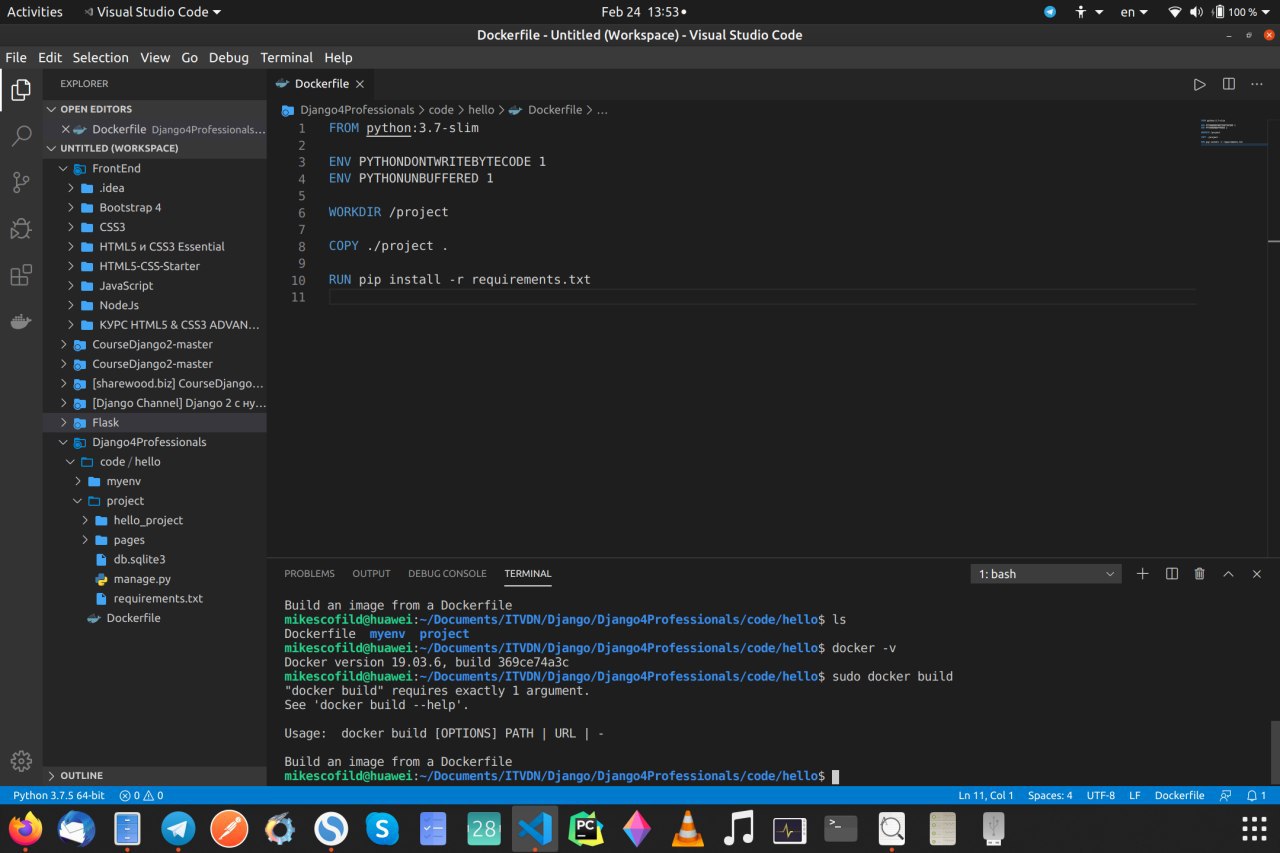1280x853 pixels.
Task: Open Skype from the dock
Action: tap(382, 828)
